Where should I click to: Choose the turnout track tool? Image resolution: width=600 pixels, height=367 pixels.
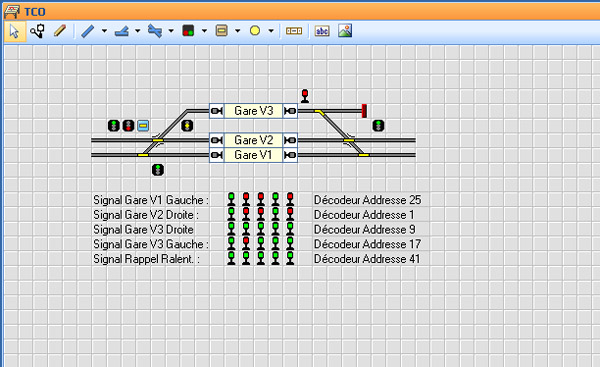click(121, 31)
